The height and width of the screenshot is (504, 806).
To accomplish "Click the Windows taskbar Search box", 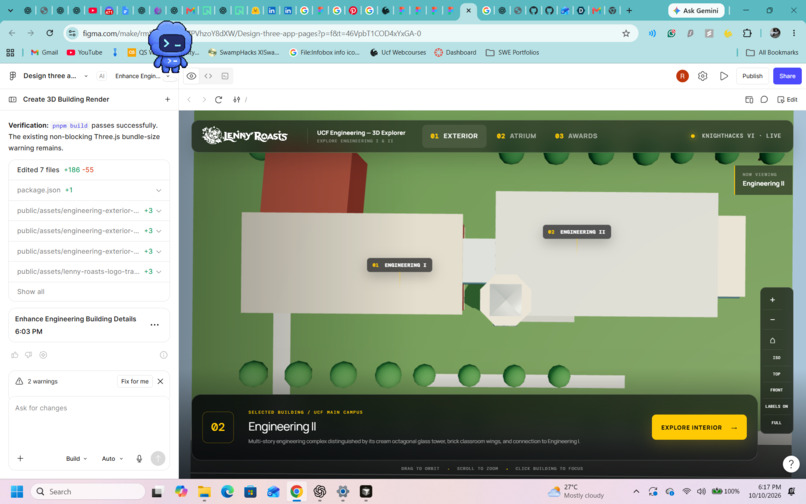I will pos(88,492).
